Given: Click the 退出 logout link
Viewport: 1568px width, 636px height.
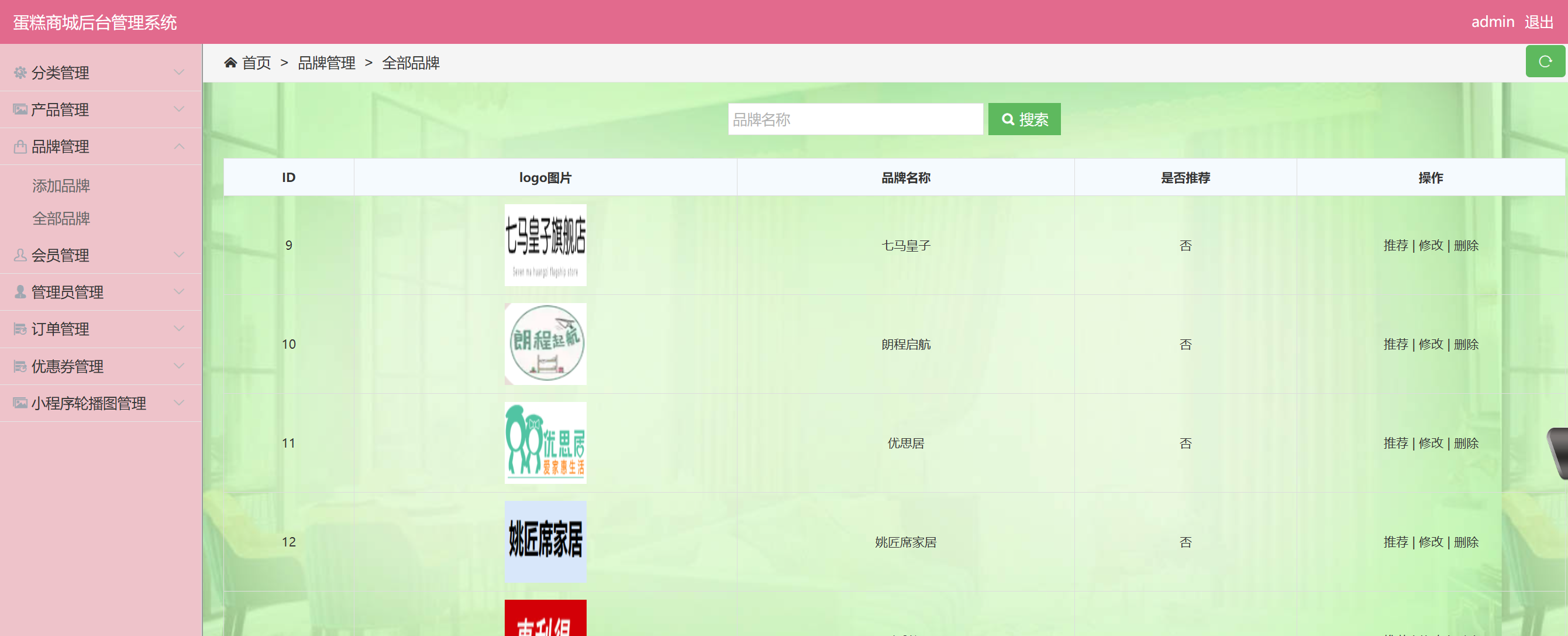Looking at the screenshot, I should 1541,22.
